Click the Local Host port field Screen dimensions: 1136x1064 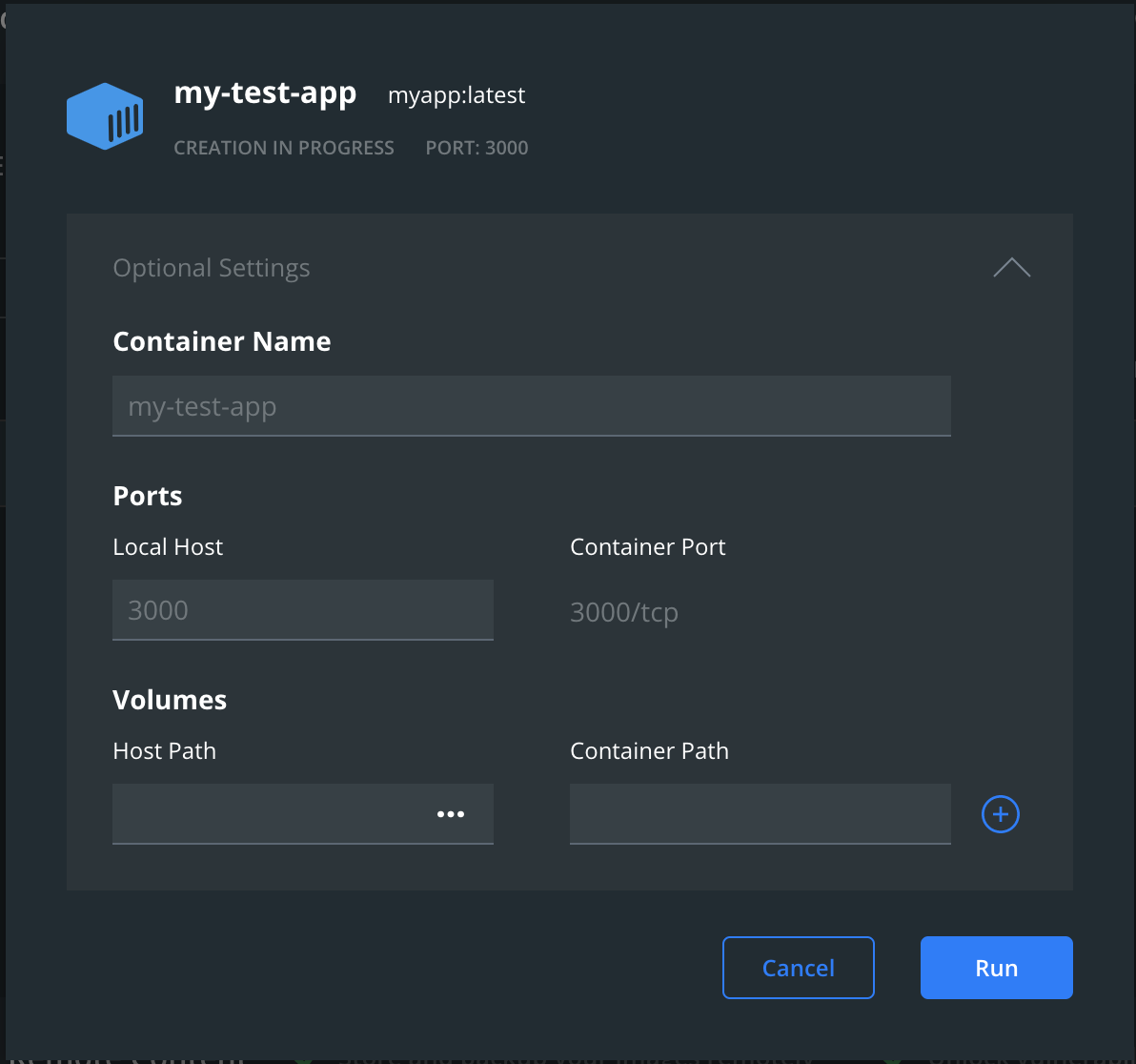302,610
